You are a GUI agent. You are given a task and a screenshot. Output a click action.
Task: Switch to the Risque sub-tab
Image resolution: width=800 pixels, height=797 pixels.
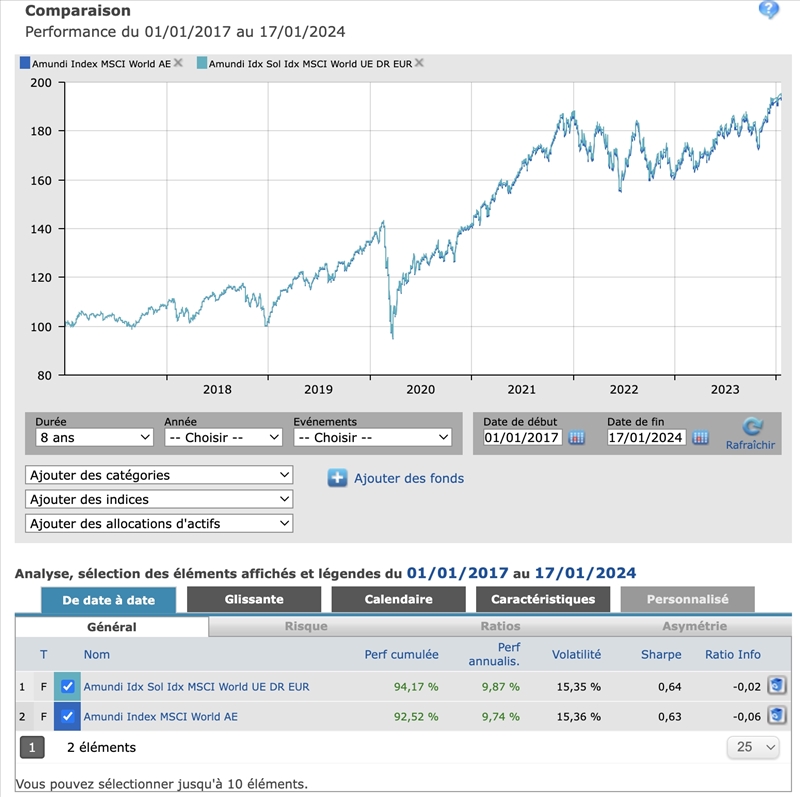click(306, 627)
